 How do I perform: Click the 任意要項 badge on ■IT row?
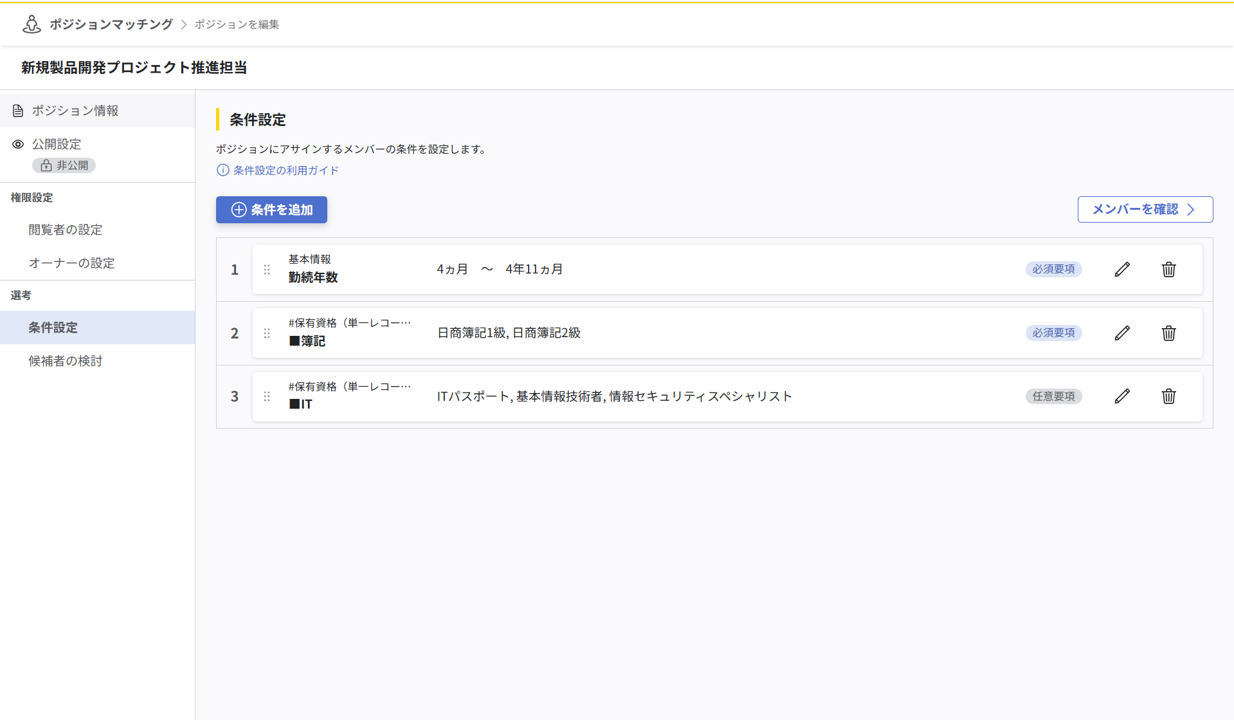(x=1053, y=396)
